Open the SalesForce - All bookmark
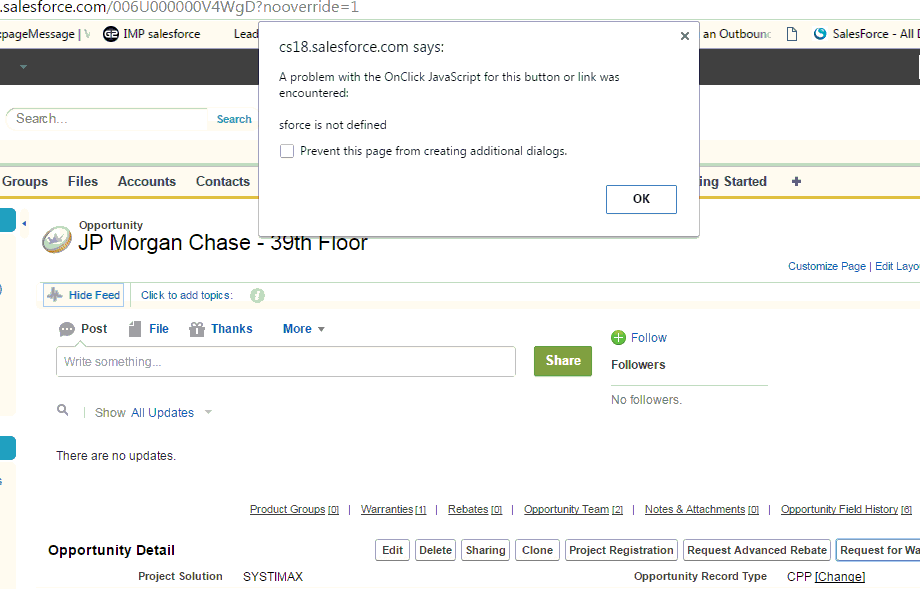 point(866,34)
